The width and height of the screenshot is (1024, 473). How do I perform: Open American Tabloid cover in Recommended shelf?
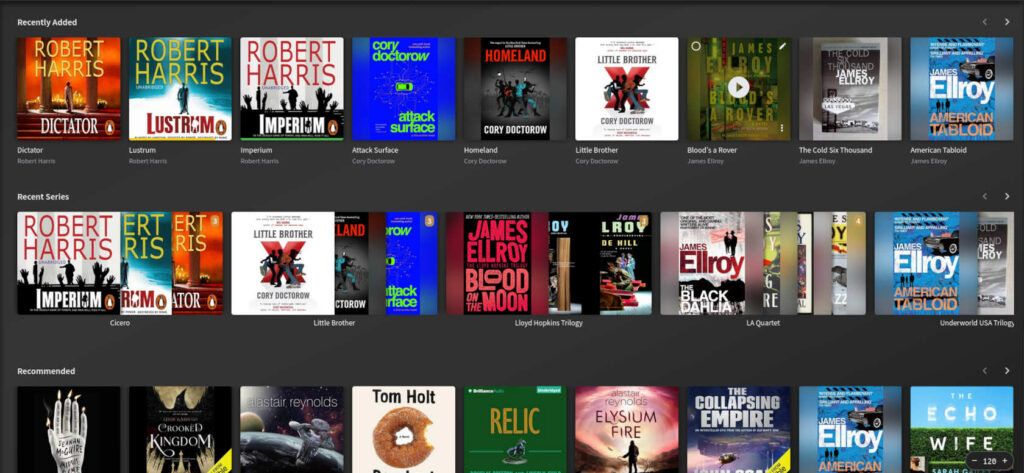[x=850, y=429]
